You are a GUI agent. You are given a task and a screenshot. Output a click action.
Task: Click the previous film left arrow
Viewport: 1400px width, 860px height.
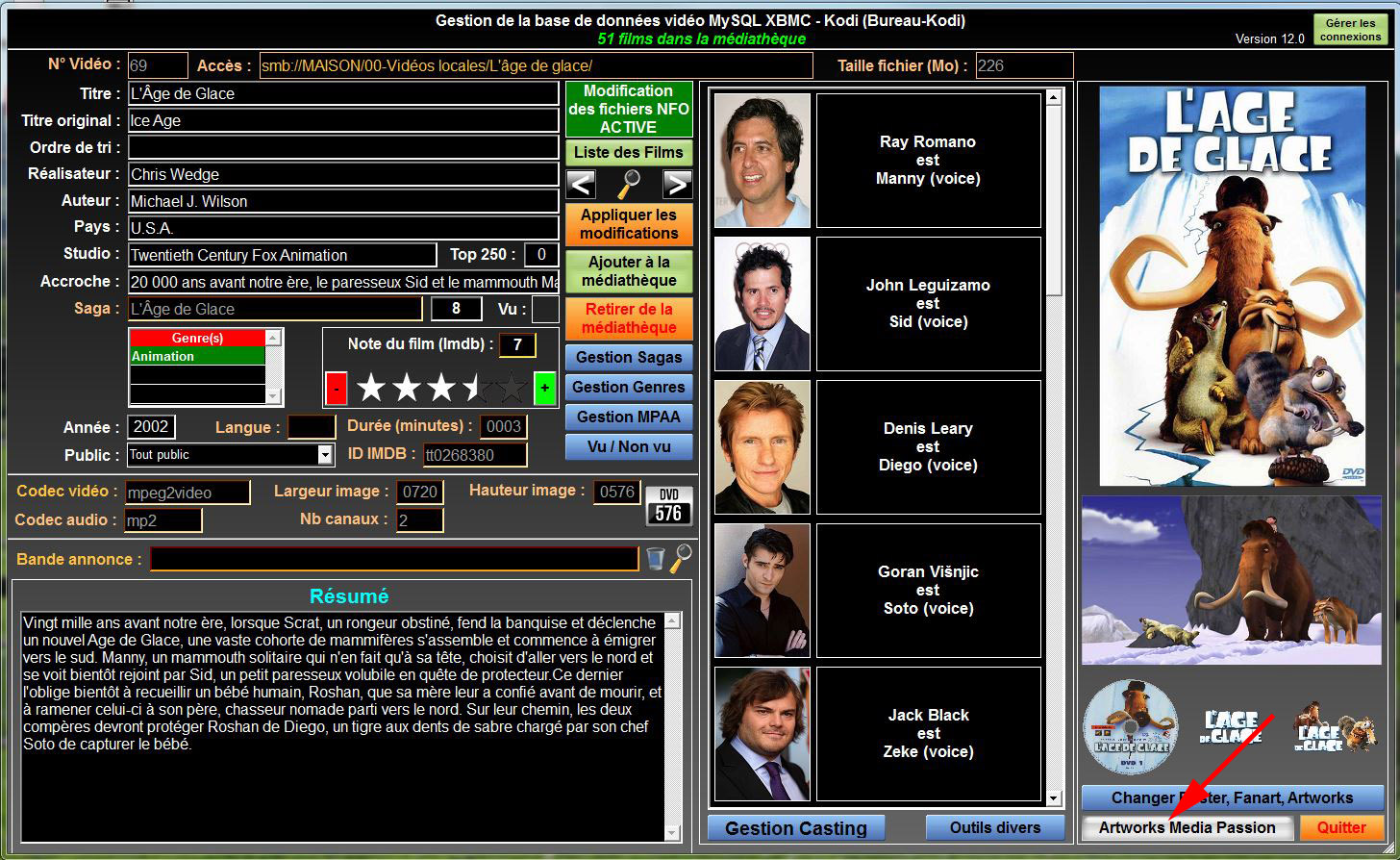(x=581, y=183)
